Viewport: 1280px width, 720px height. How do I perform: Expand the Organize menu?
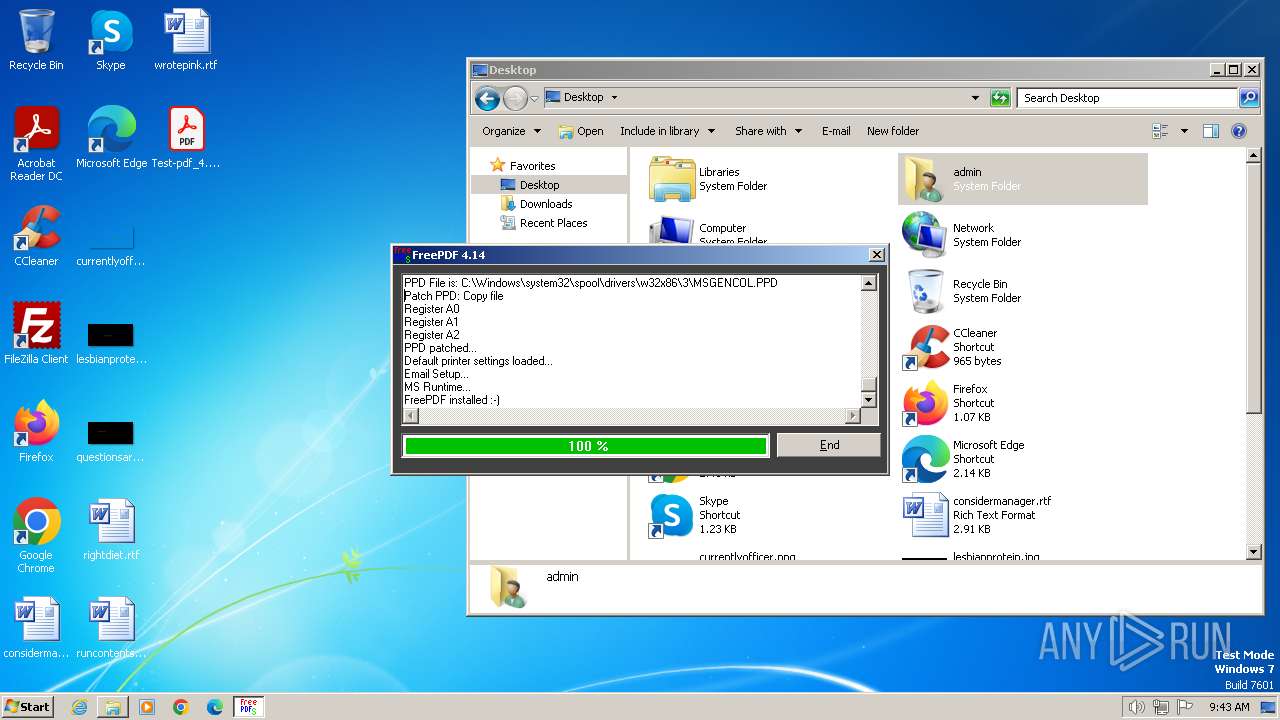(x=511, y=131)
